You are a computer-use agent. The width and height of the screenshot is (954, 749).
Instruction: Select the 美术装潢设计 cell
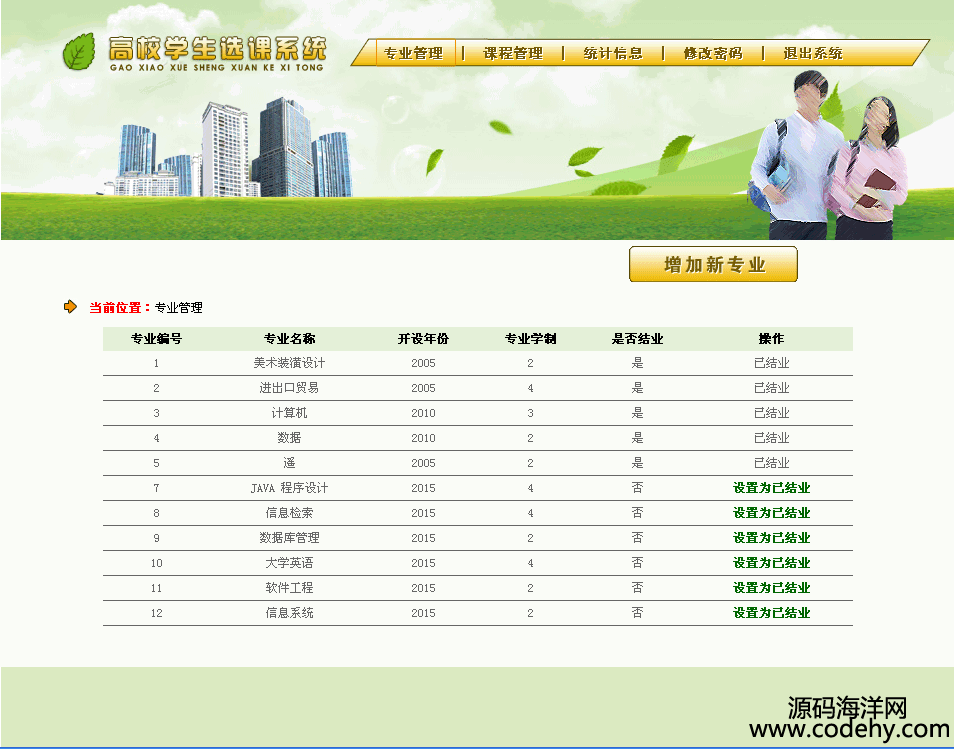289,363
